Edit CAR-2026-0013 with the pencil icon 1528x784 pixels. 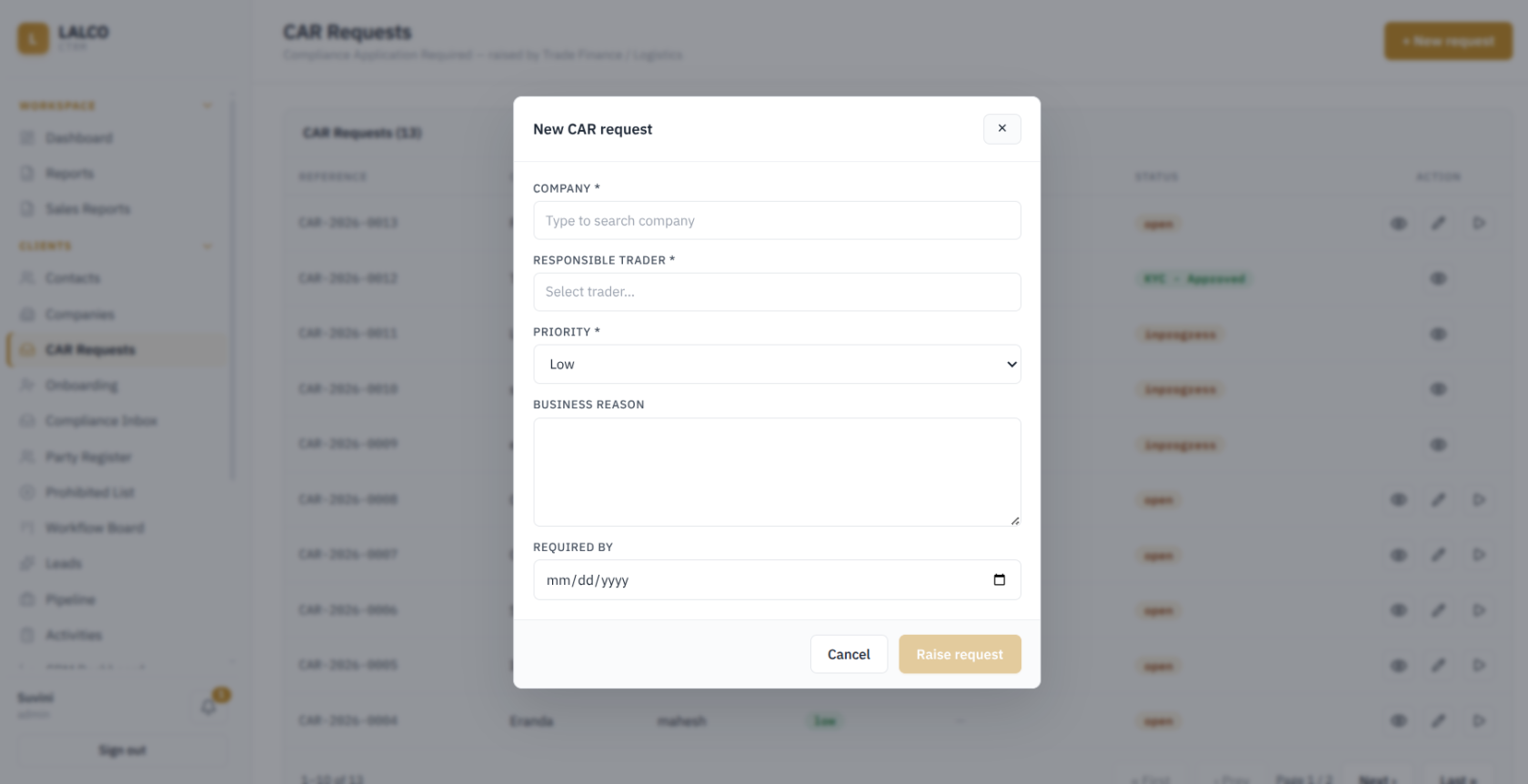pyautogui.click(x=1438, y=223)
